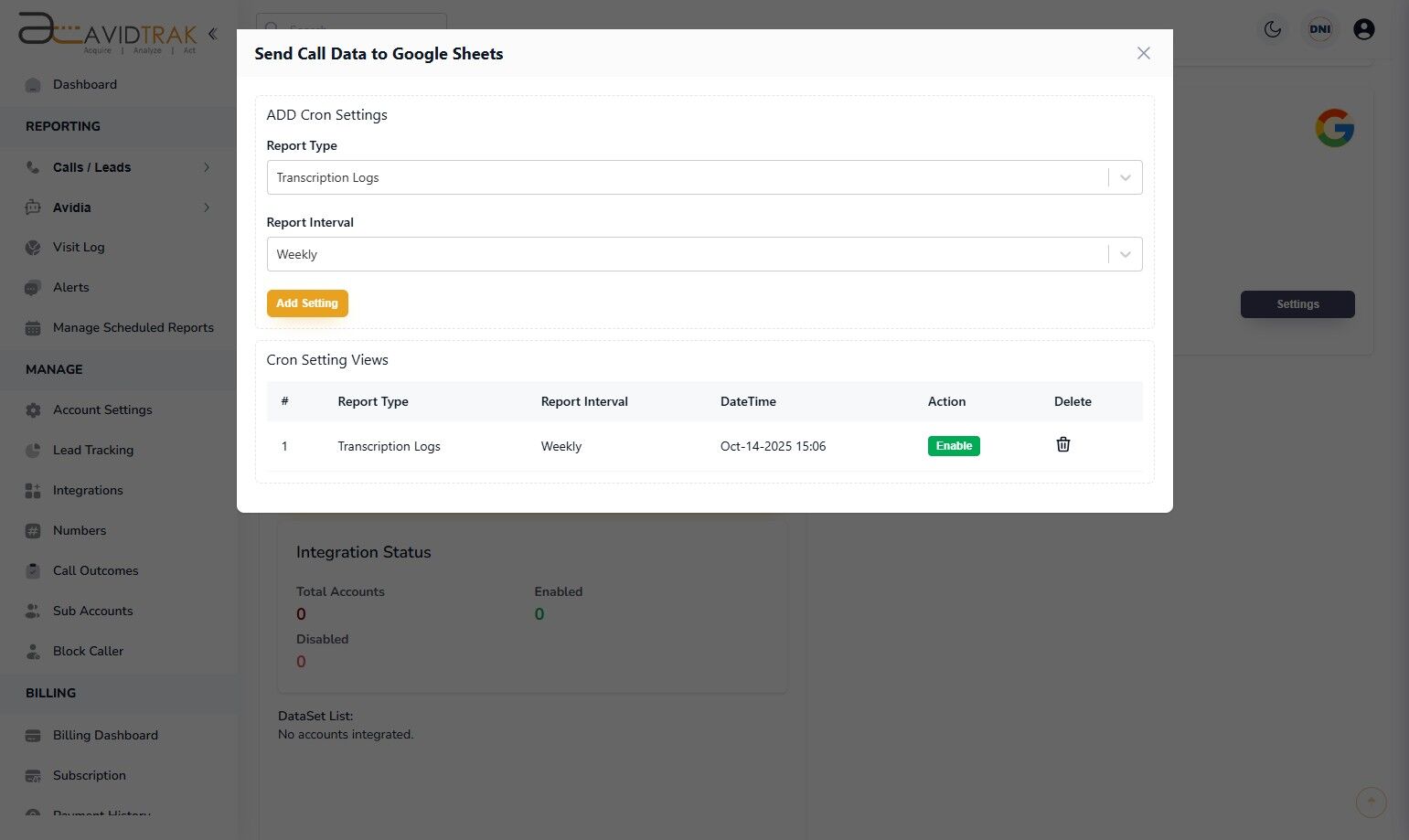Screen dimensions: 1409x840
Task: Toggle the green Enable status button
Action: coord(954,446)
